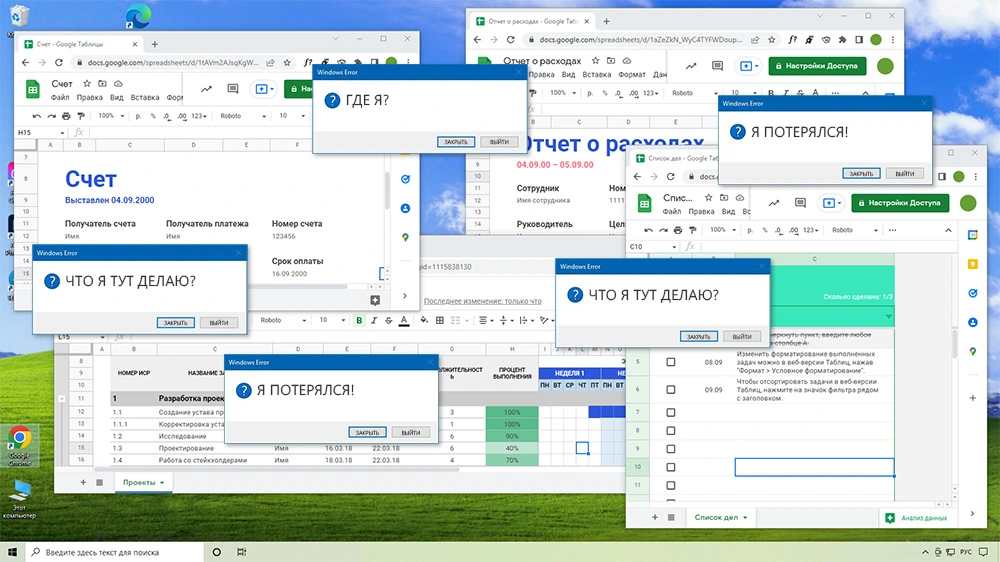
Task: Open Google Keep in Список дел side panel
Action: coord(973,263)
